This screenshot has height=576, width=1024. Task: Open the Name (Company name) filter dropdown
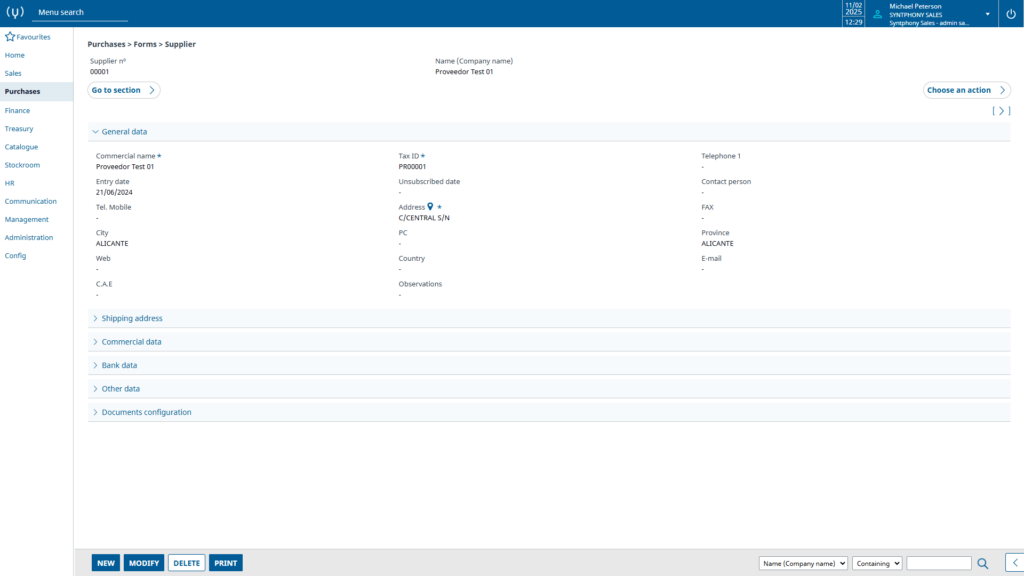803,564
